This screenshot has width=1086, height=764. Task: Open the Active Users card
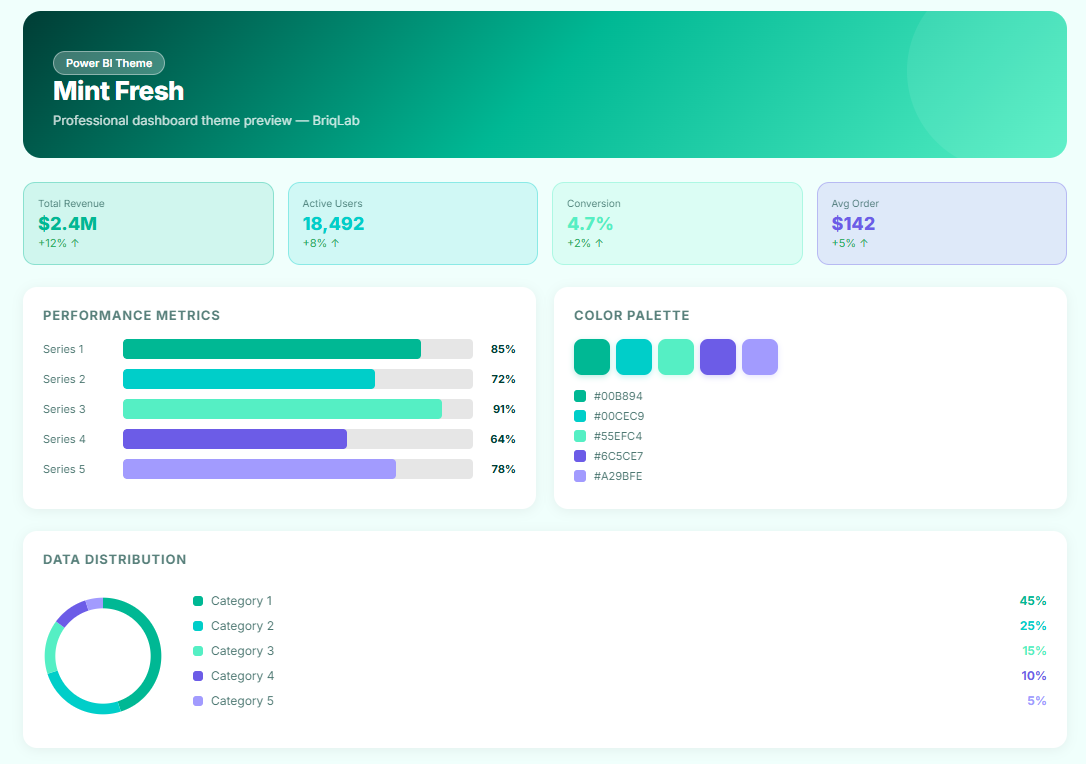(x=413, y=223)
